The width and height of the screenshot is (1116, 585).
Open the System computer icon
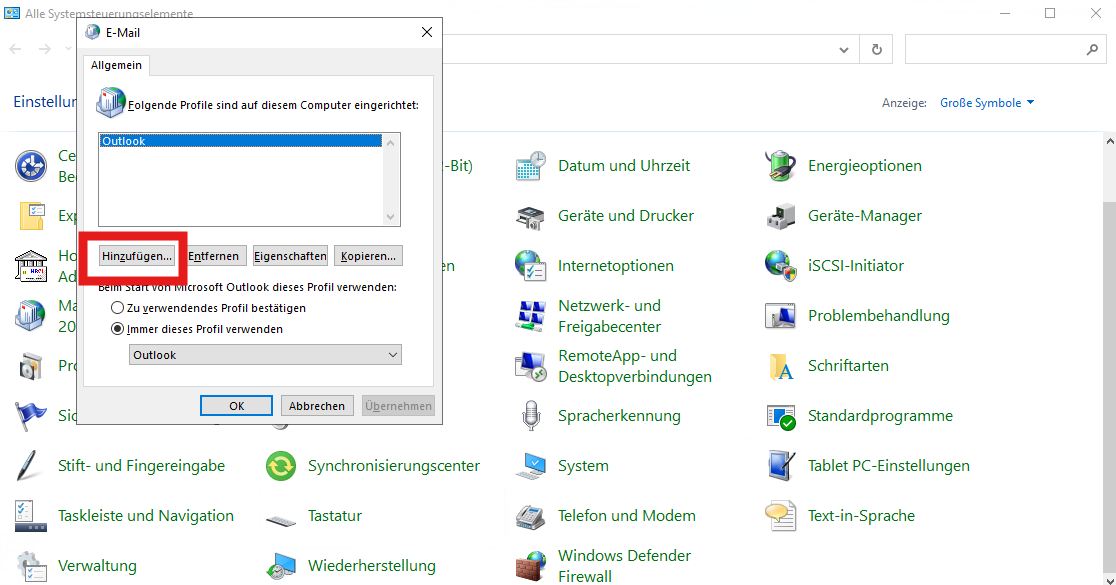coord(530,466)
